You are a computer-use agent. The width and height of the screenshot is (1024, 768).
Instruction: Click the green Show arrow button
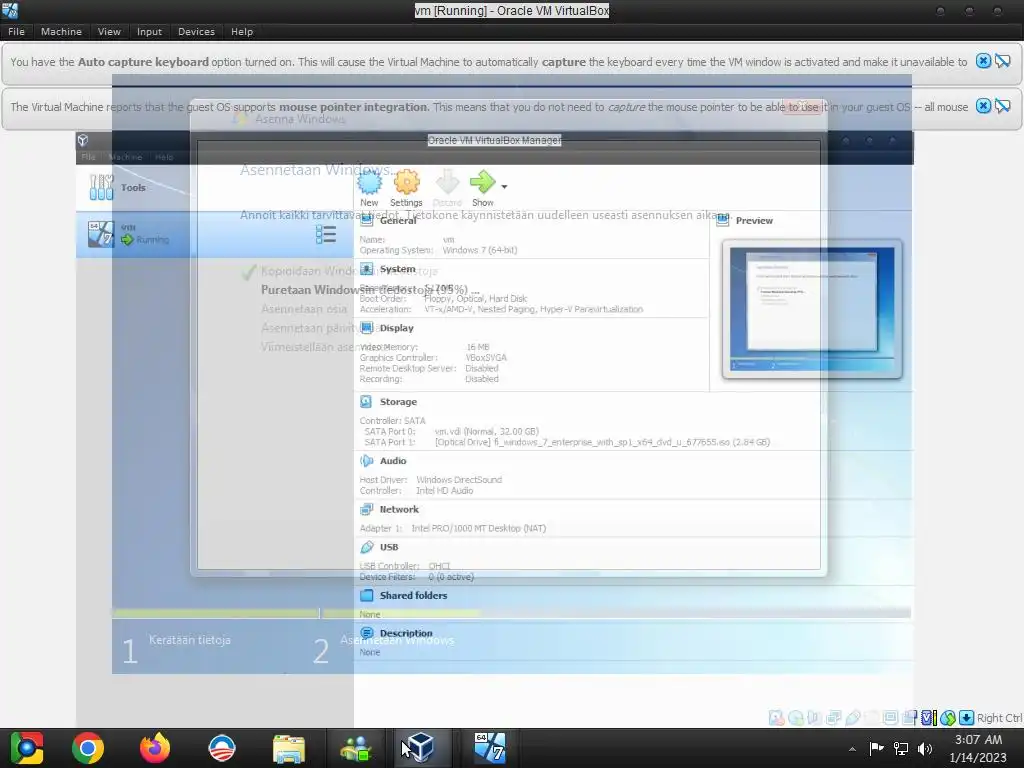[x=483, y=189]
